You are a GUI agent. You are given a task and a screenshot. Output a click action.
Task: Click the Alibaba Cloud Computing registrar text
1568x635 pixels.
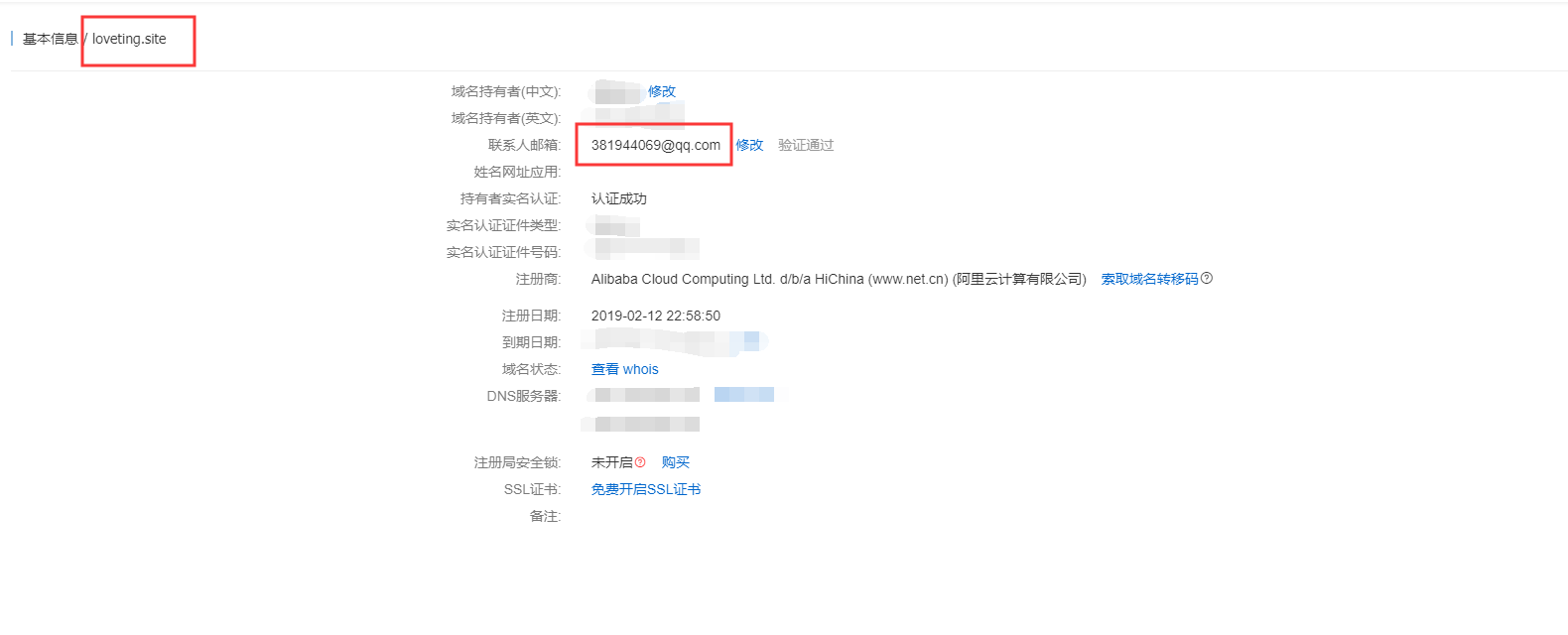839,279
